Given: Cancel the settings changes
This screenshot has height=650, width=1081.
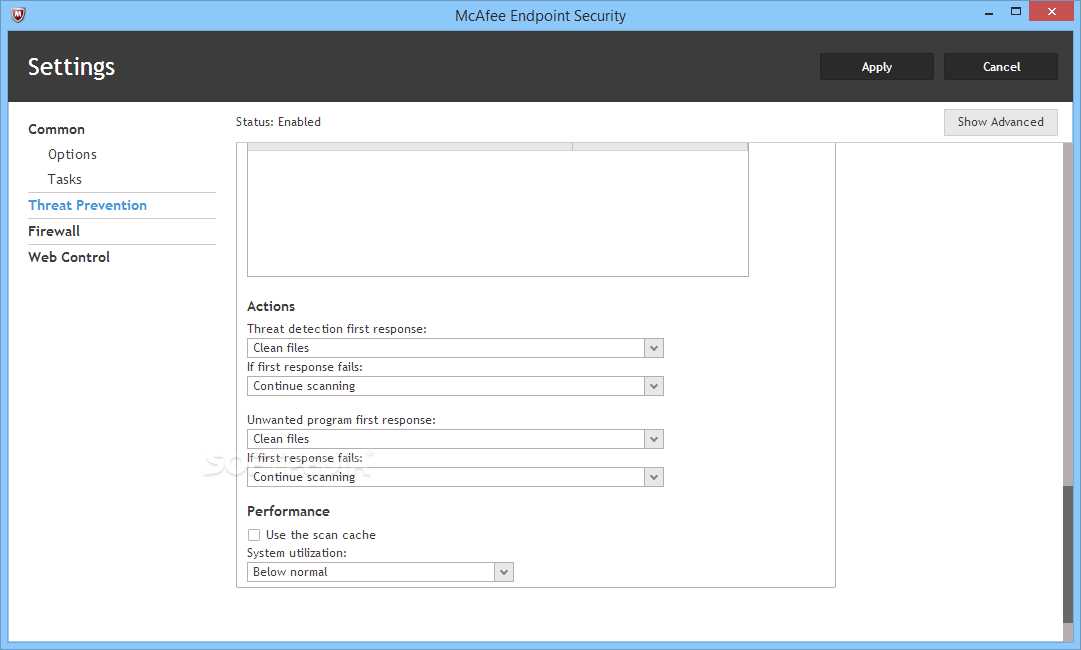Looking at the screenshot, I should pyautogui.click(x=1000, y=67).
